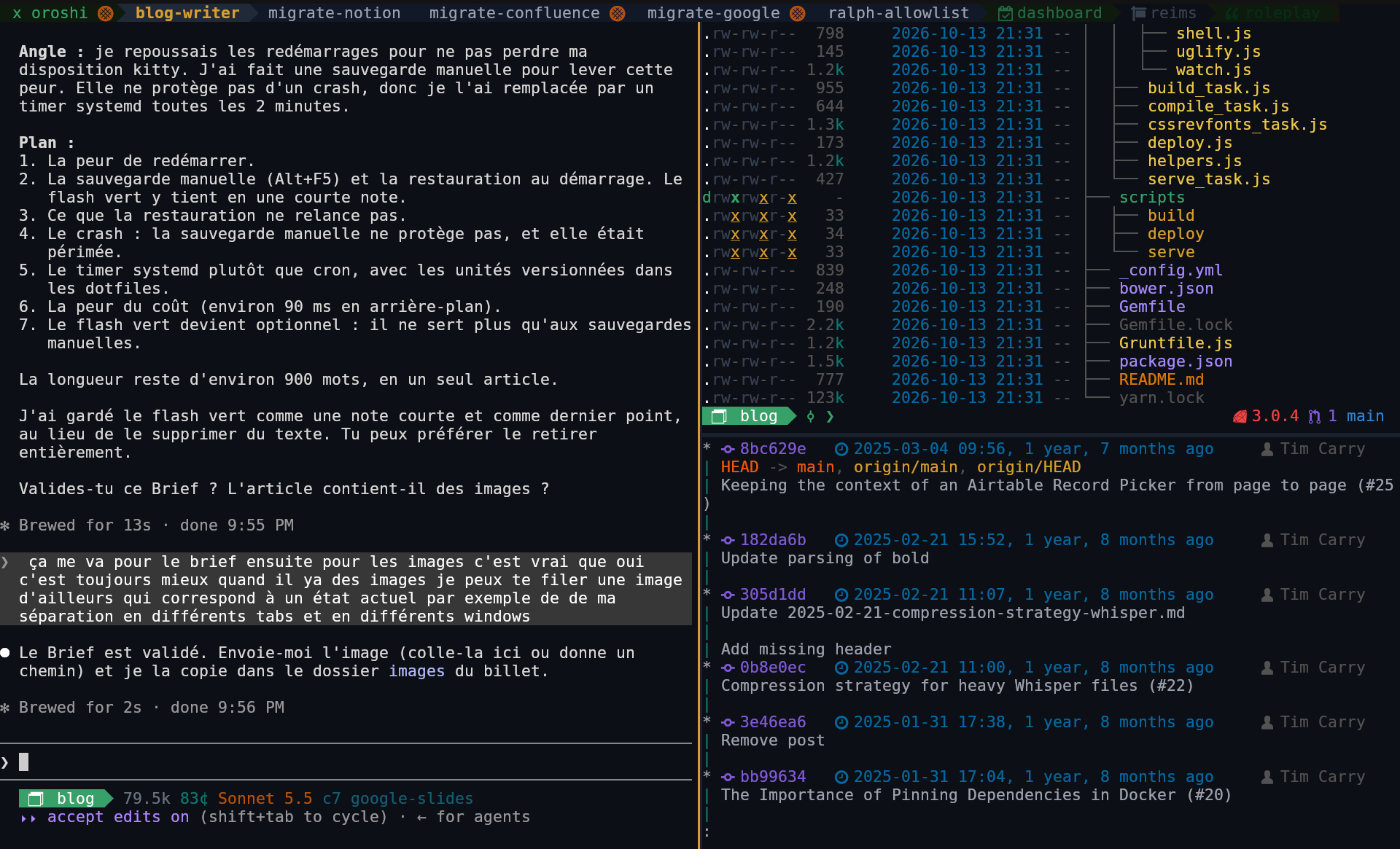Click commit hash 0b8e0ec

click(x=773, y=668)
